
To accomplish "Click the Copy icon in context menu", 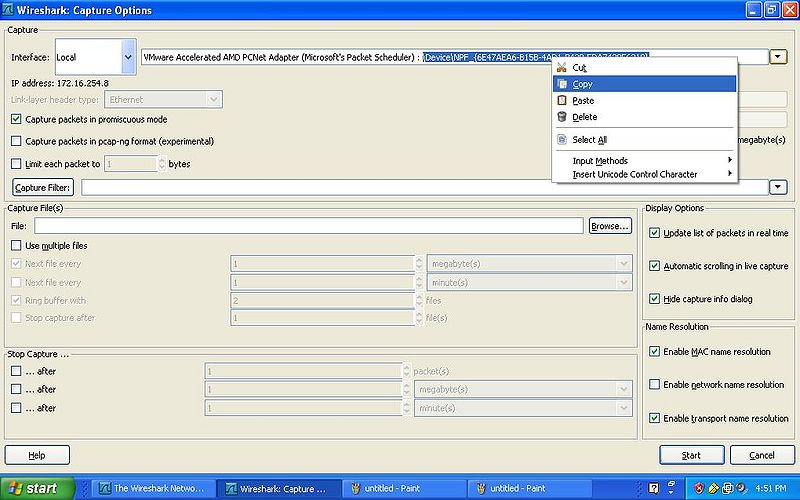I will click(562, 84).
